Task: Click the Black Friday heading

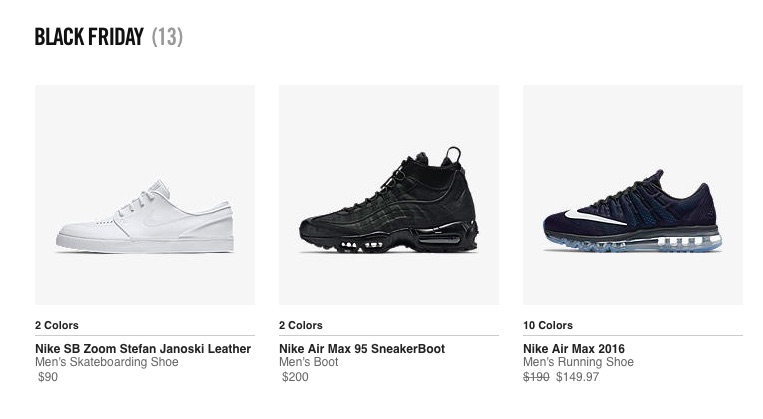Action: tap(89, 38)
